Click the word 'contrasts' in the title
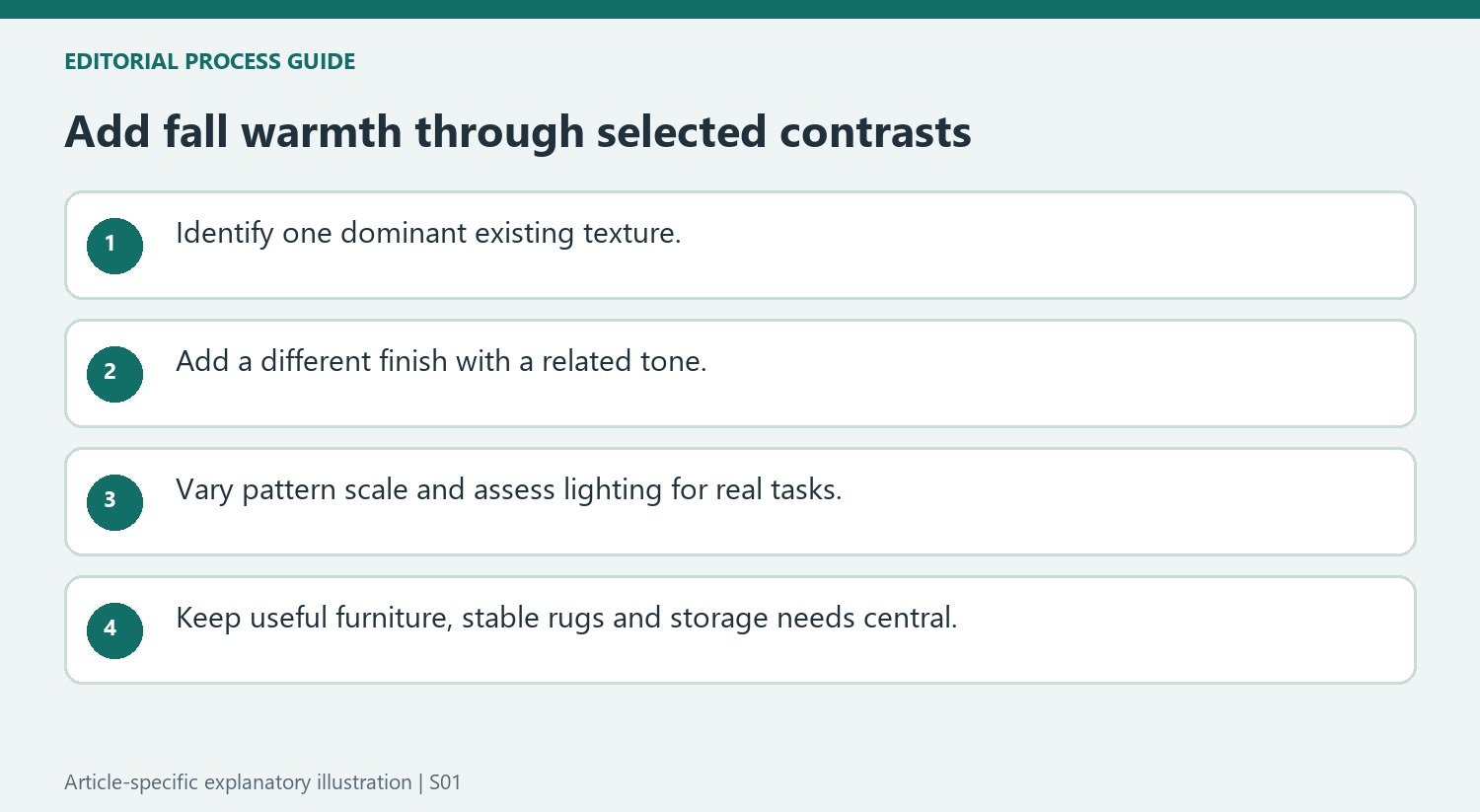Viewport: 1480px width, 812px height. [875, 132]
